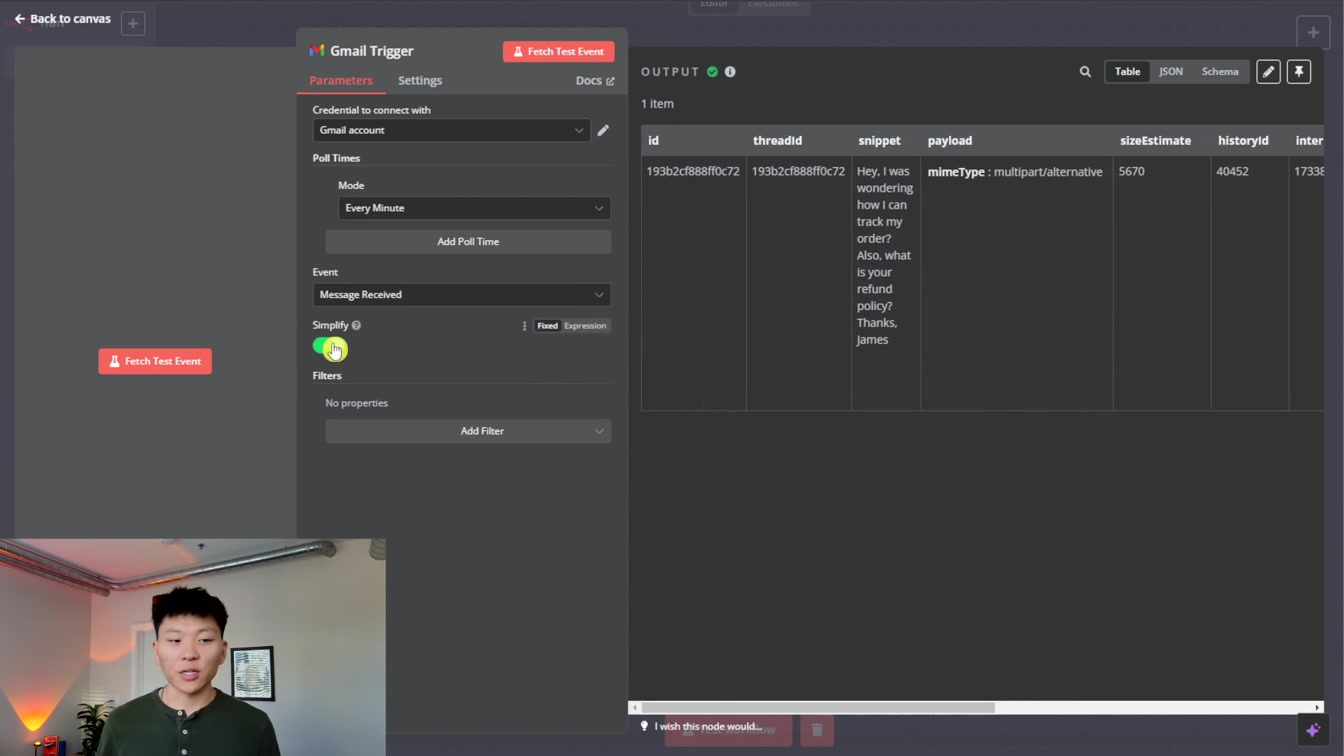The width and height of the screenshot is (1344, 756).
Task: Open Mode dropdown showing Every Minute
Action: click(474, 208)
